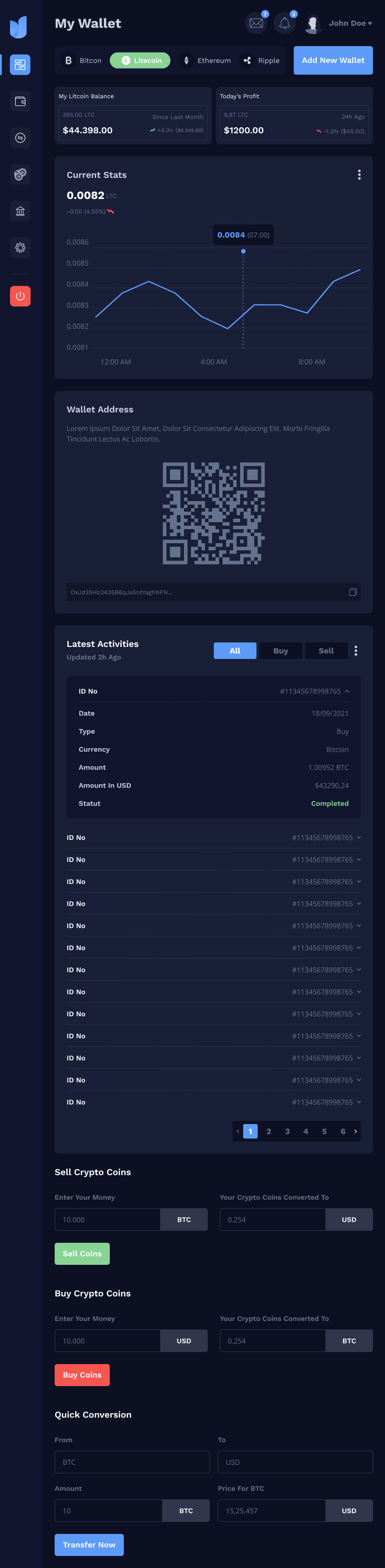
Task: Expand the fifth collapsed ID No row
Action: tap(214, 925)
